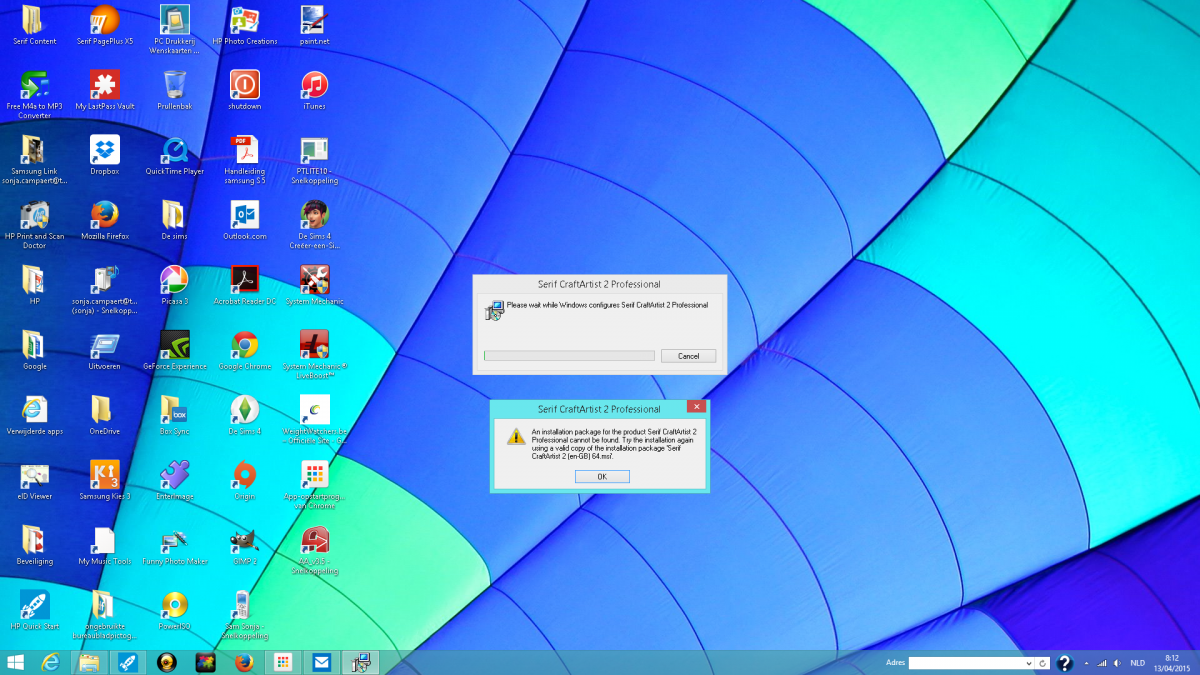Open Samsung Kies 3
The height and width of the screenshot is (675, 1200).
point(104,481)
